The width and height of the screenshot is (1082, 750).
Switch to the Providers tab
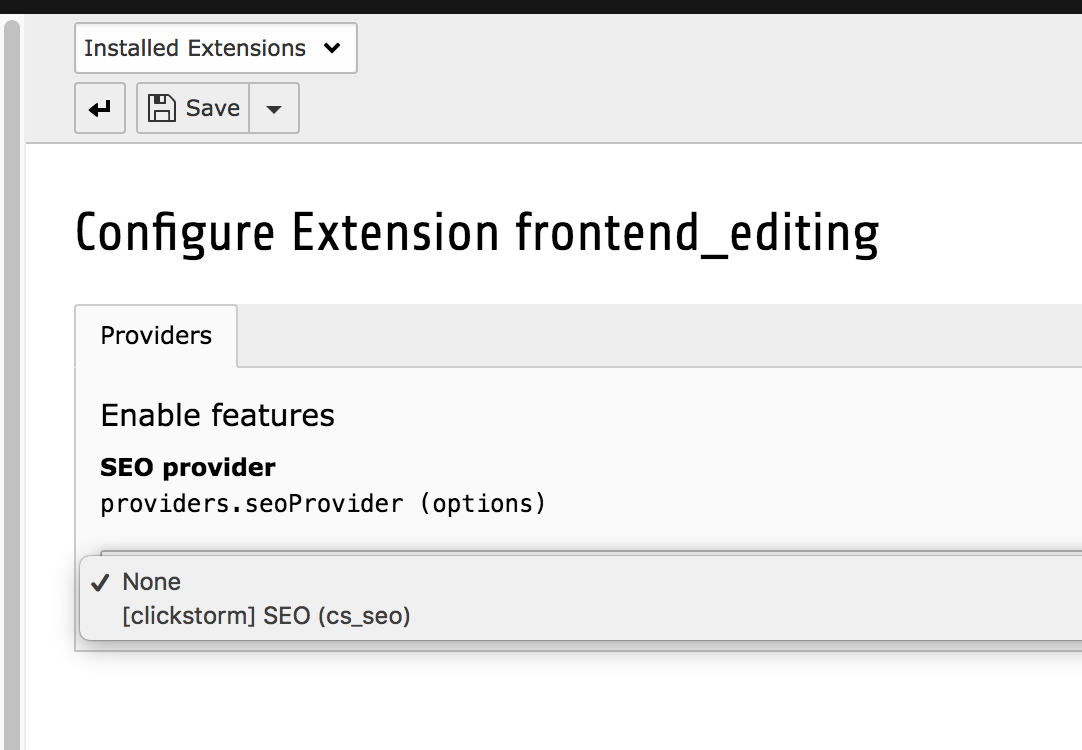point(156,335)
